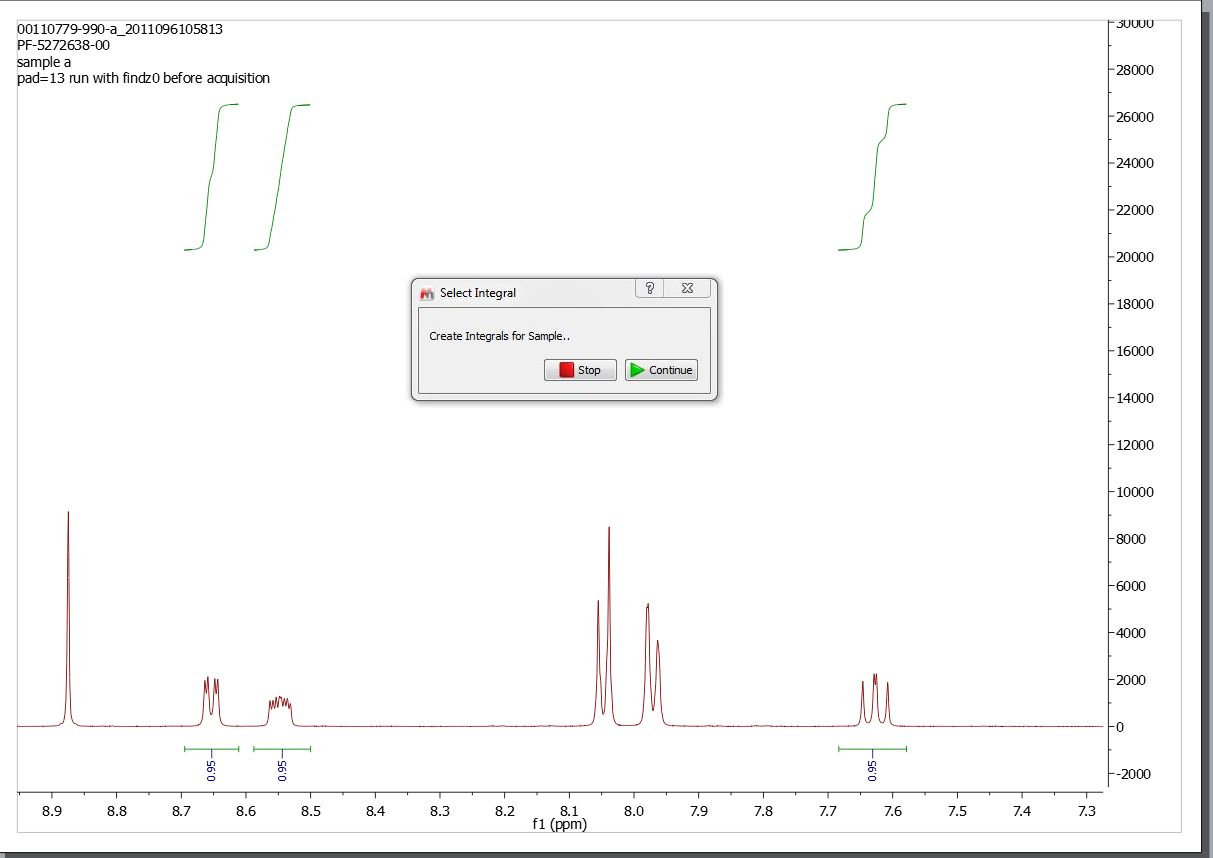This screenshot has height=858, width=1213.
Task: Click the green integral curve above 8.65 ppm
Action: click(211, 178)
